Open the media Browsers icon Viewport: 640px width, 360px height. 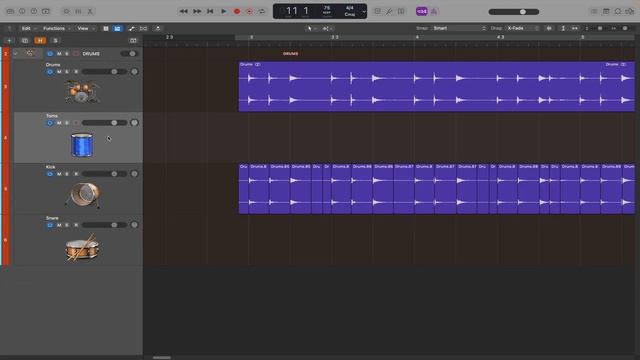click(x=630, y=11)
